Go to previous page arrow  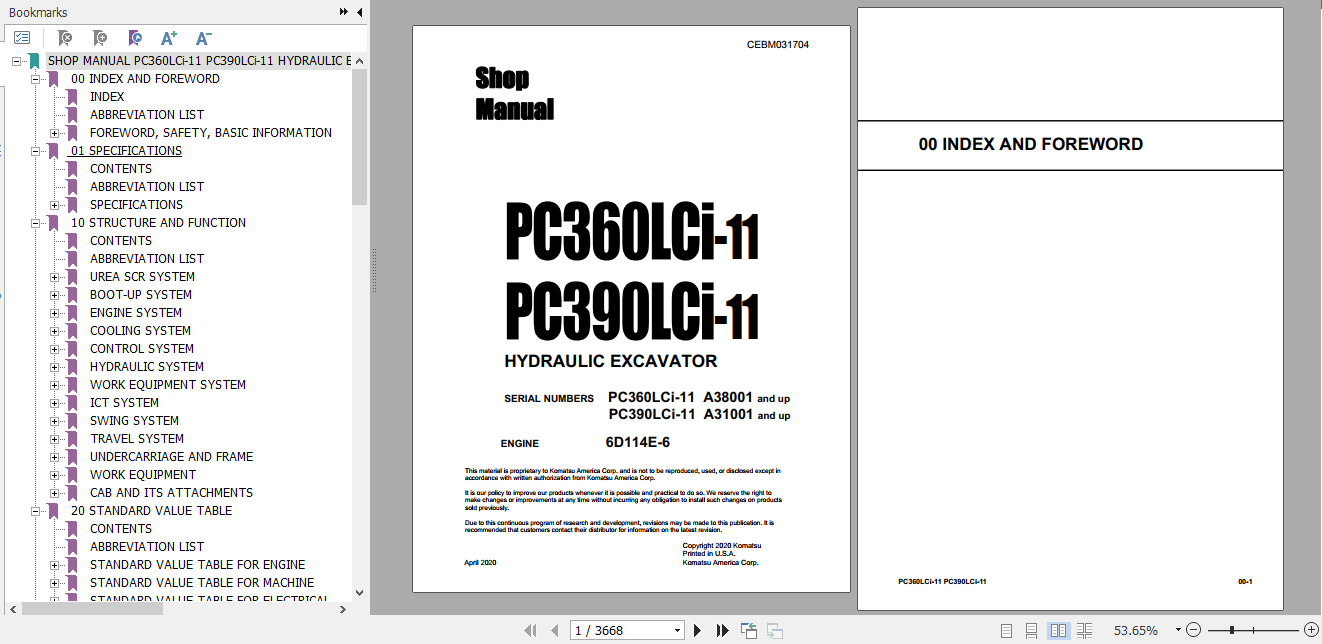[x=554, y=630]
